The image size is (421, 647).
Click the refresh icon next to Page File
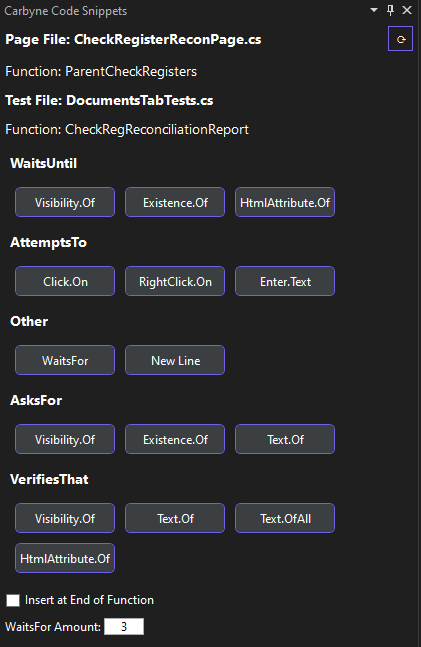pos(400,39)
